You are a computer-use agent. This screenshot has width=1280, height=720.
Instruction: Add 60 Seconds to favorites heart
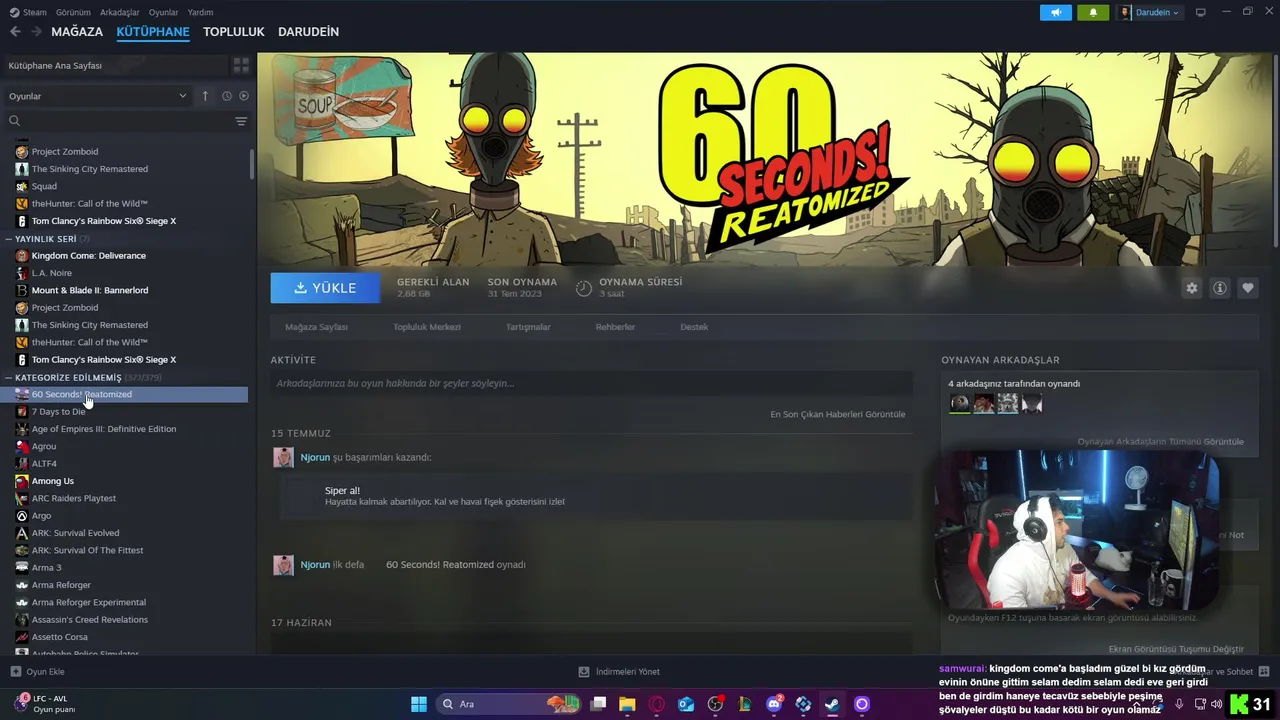1248,288
